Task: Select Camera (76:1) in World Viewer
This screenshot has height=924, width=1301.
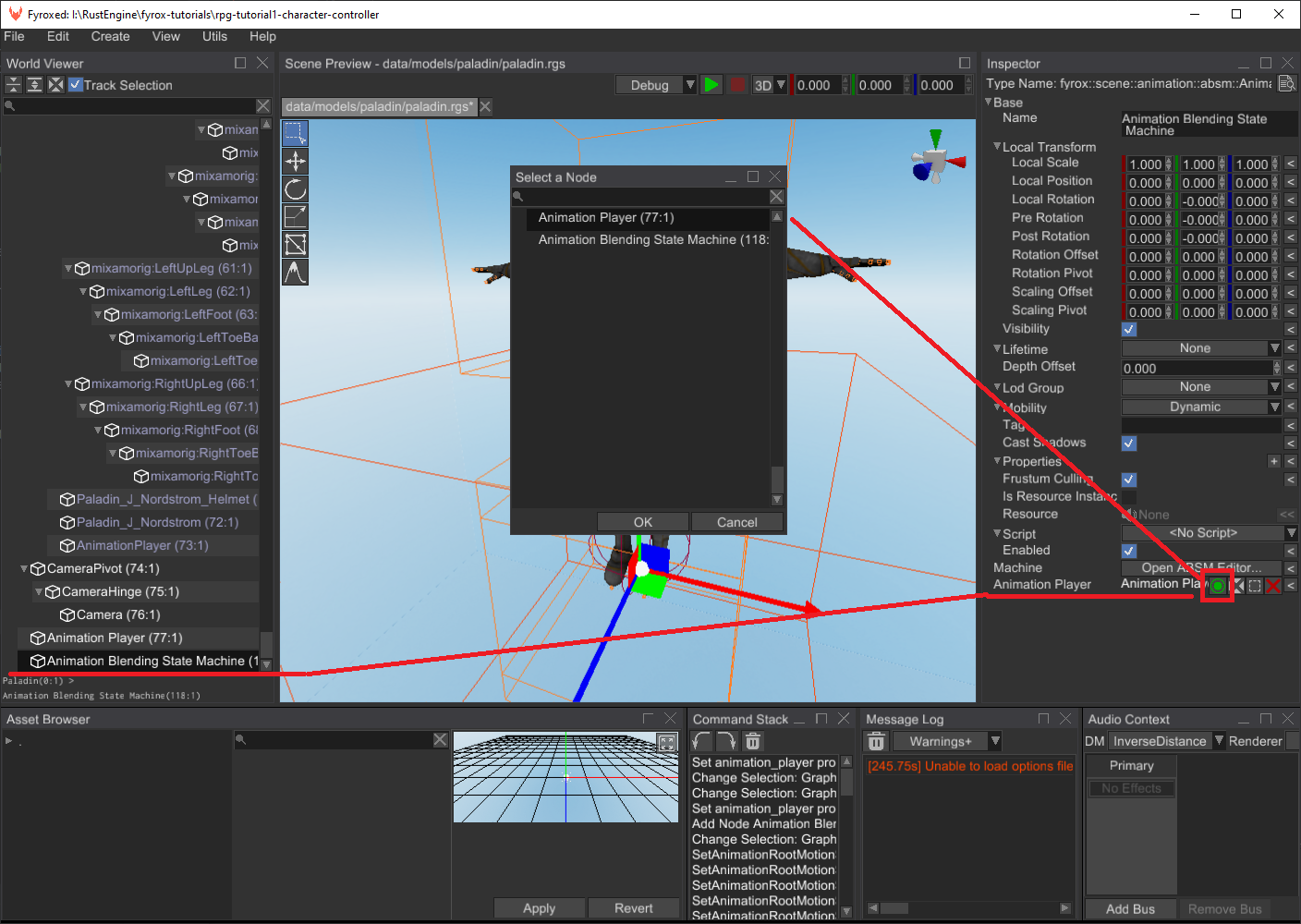Action: [x=118, y=614]
